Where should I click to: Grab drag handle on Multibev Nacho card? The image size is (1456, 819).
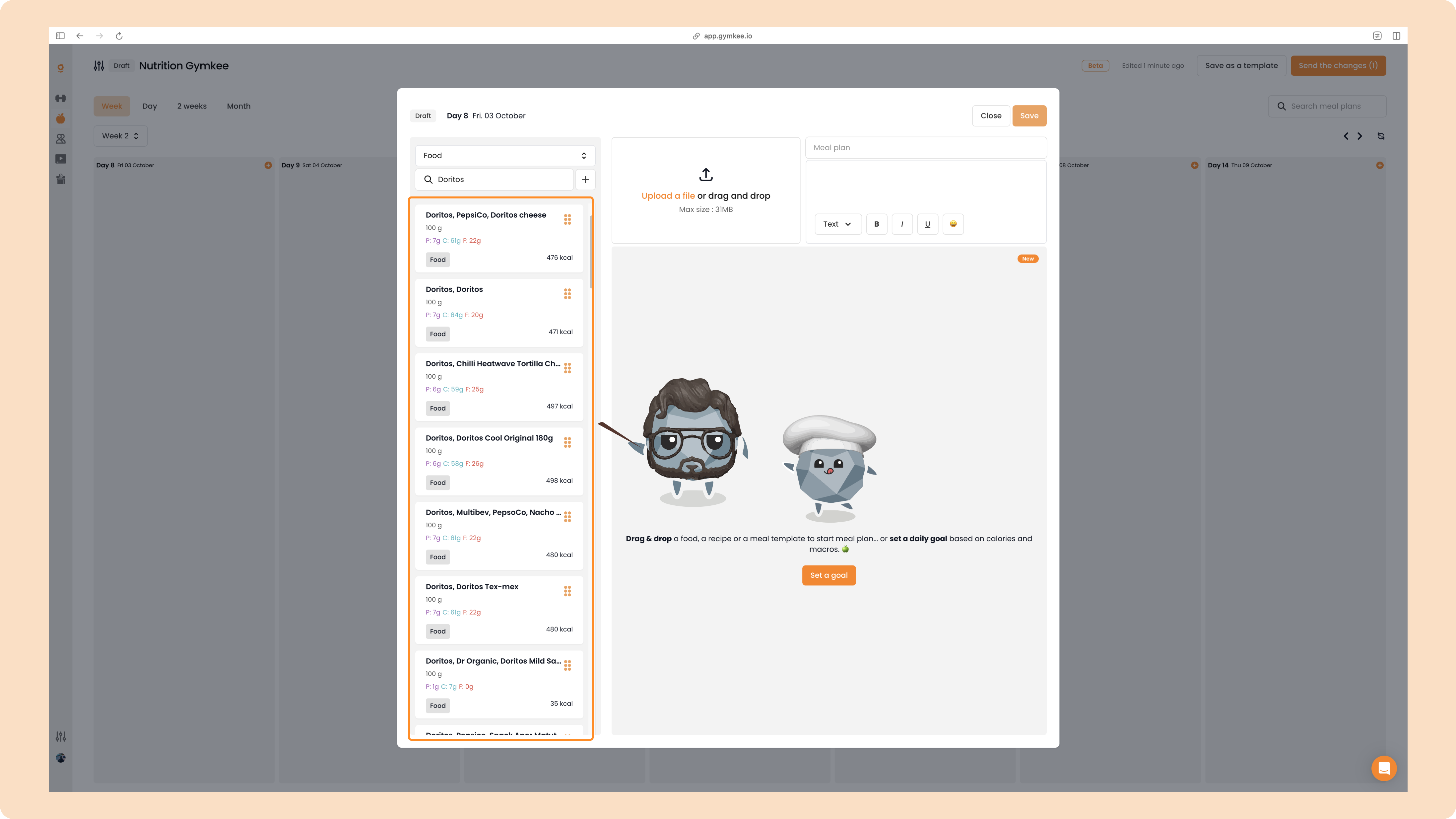coord(567,517)
